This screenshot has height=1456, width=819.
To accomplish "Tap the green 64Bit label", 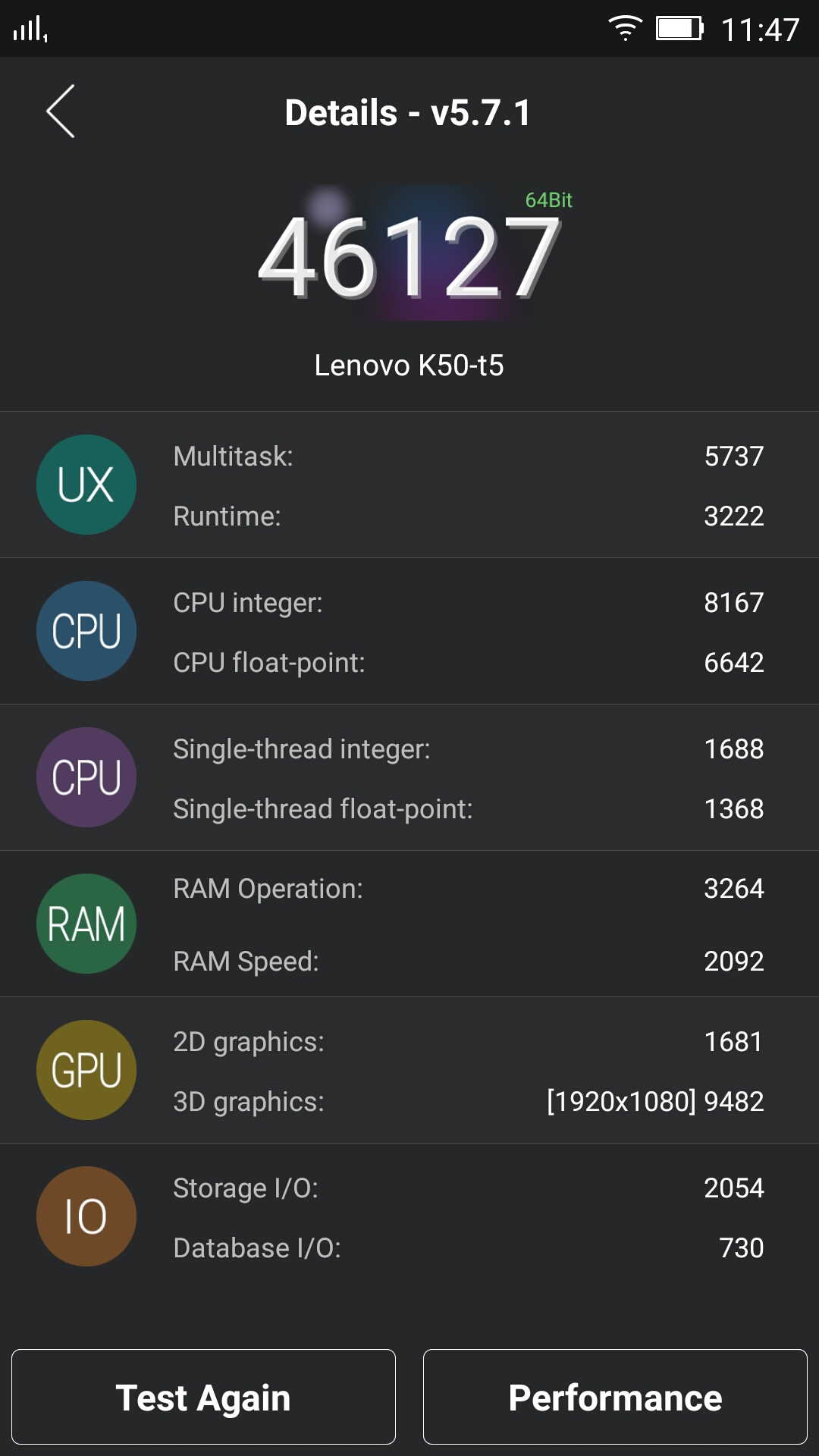I will [x=548, y=200].
